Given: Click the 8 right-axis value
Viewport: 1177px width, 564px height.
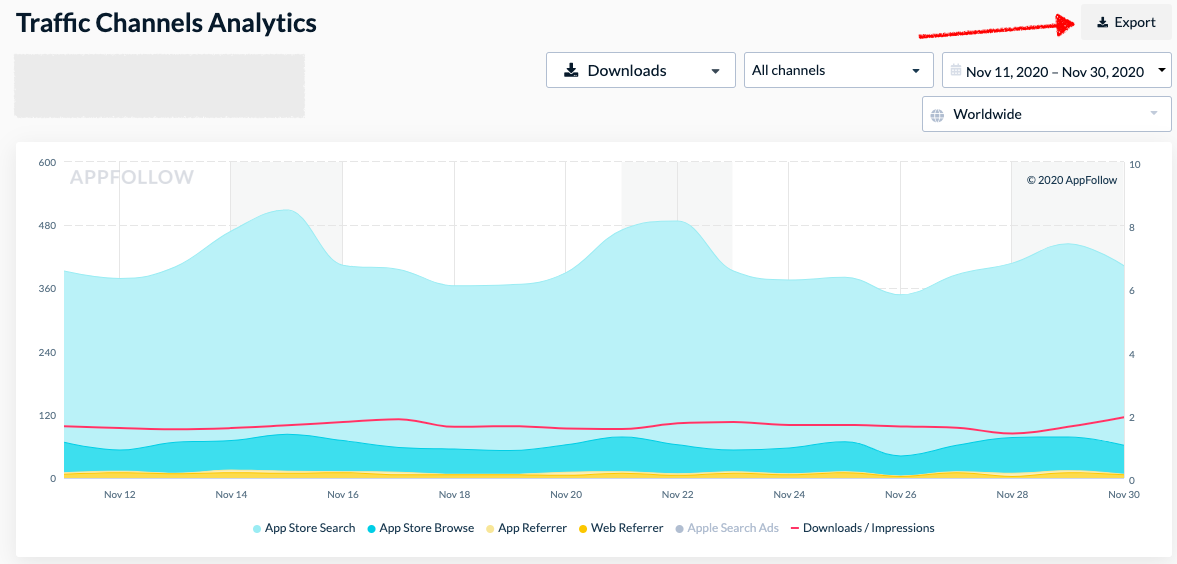Looking at the screenshot, I should pyautogui.click(x=1132, y=228).
